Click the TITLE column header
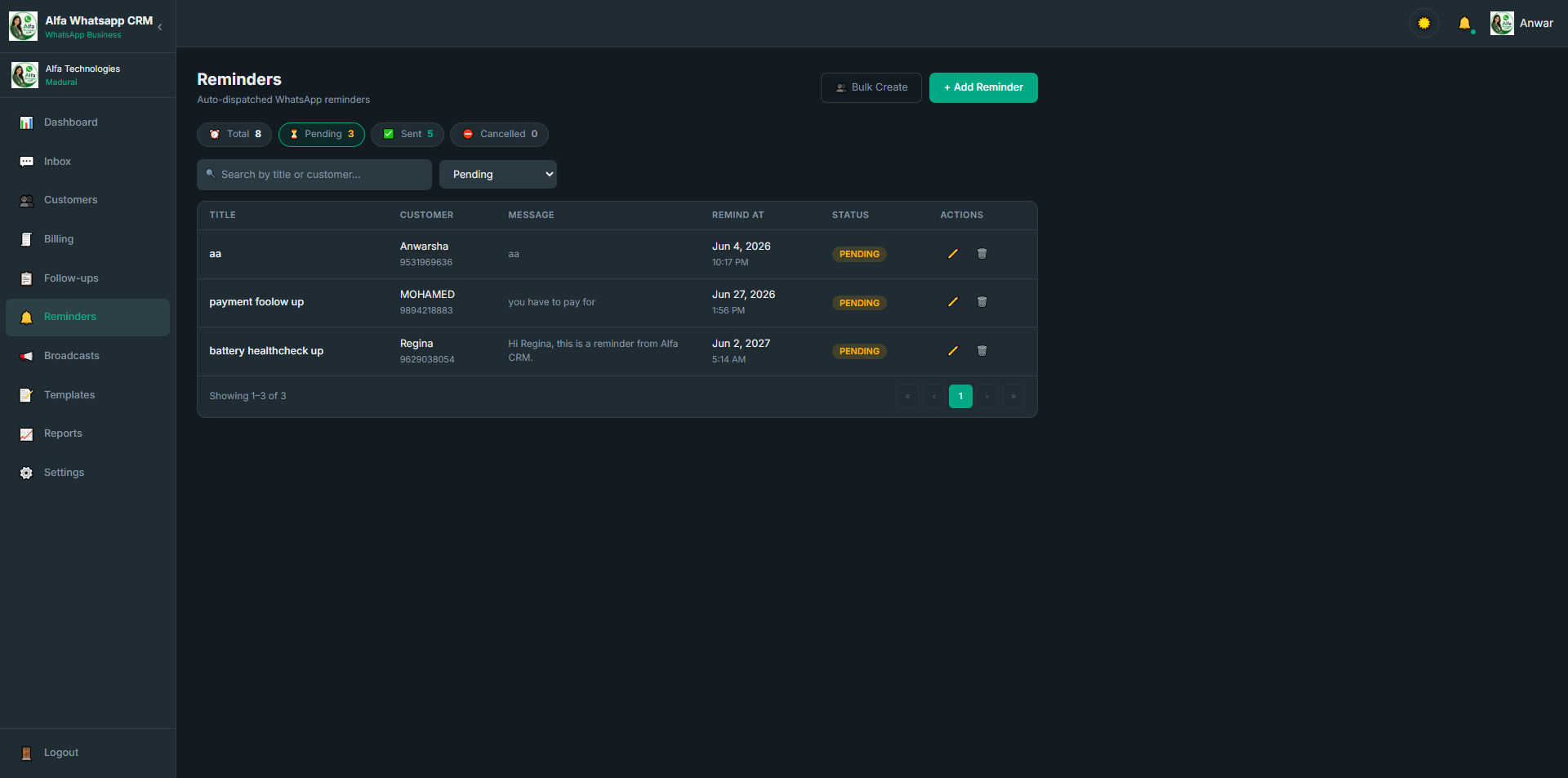 (x=222, y=216)
